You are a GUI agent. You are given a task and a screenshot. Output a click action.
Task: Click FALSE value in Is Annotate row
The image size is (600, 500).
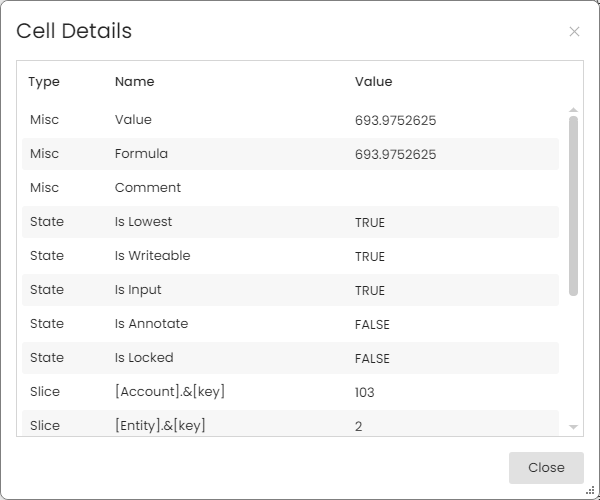coord(372,325)
